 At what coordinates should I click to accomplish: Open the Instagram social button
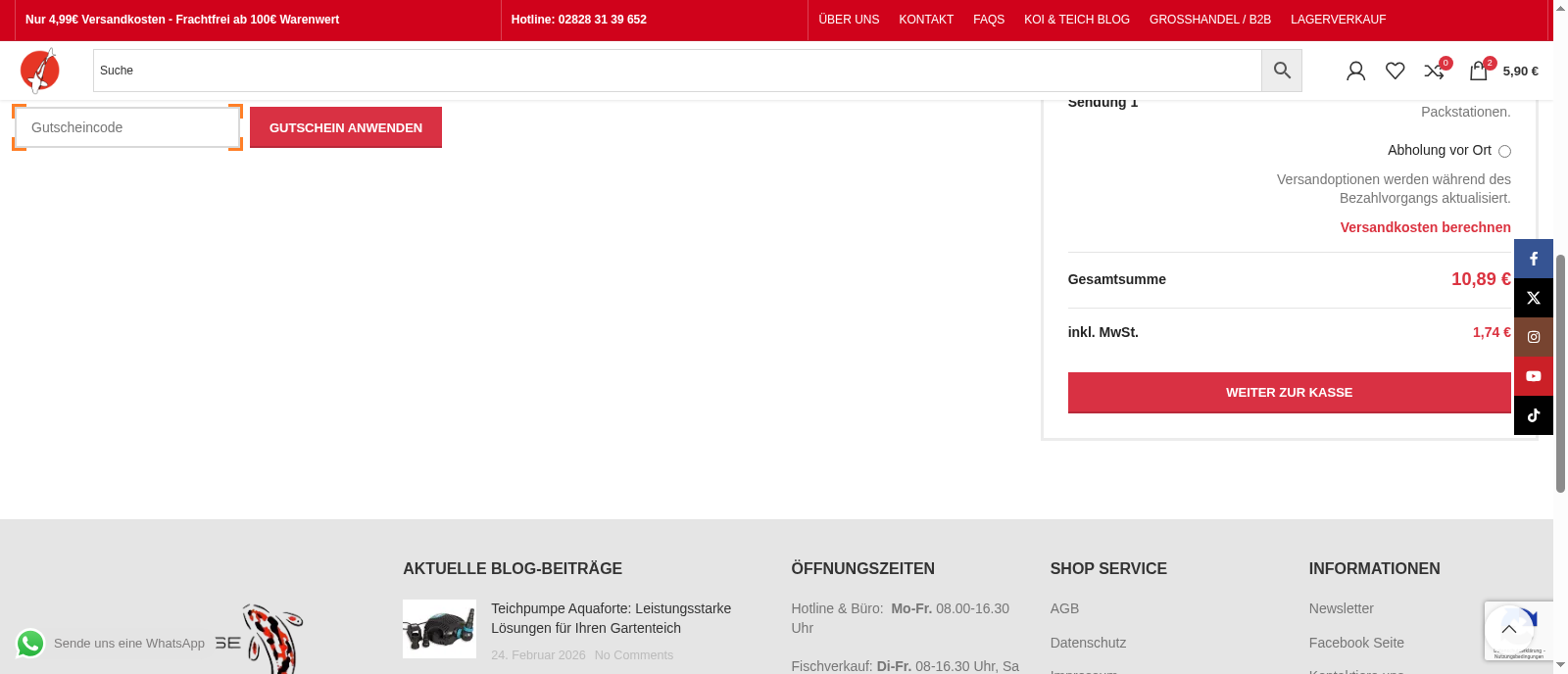coord(1534,337)
